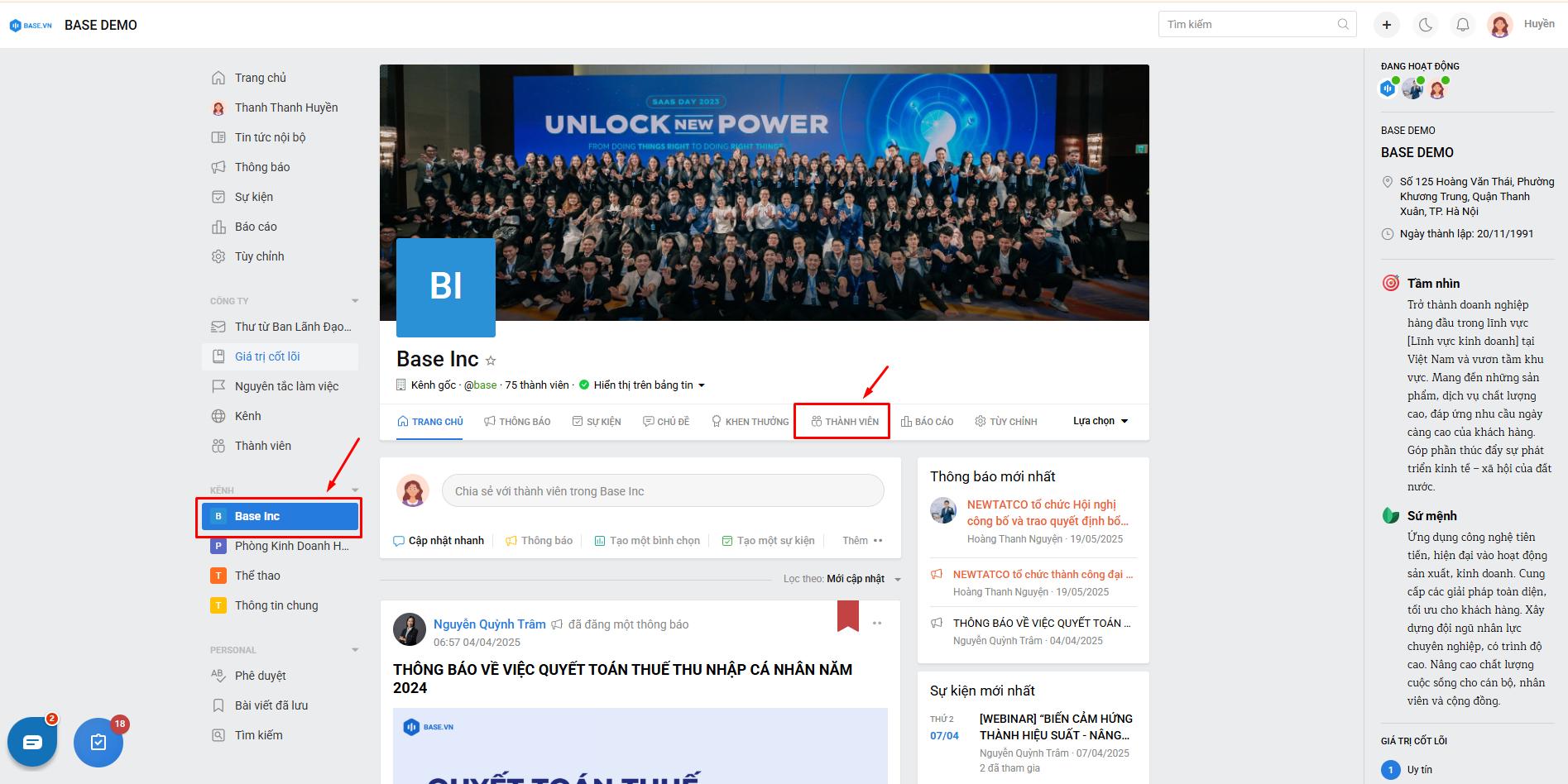
Task: Open THÔNG BÁO VỀ VIỆC QUYẾT TOÁN link
Action: point(1042,623)
